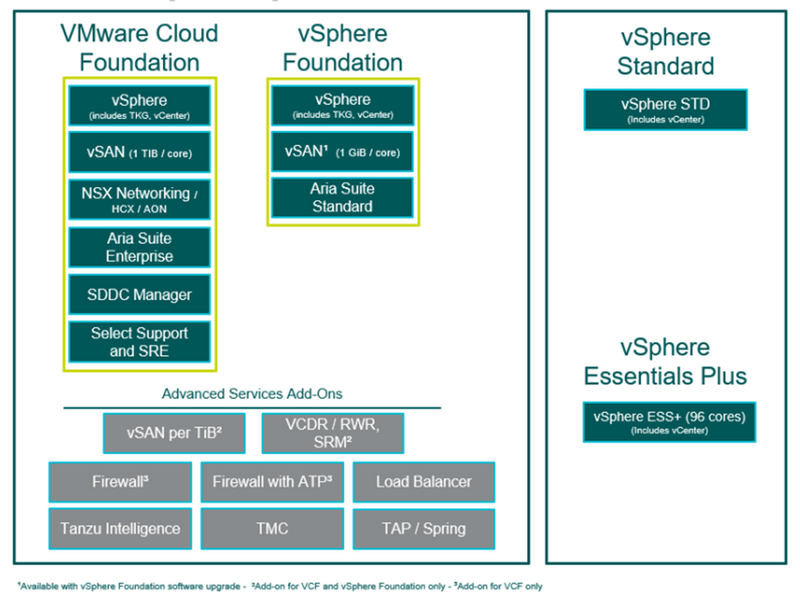Click the Firewall with ATP add-on

pos(272,481)
